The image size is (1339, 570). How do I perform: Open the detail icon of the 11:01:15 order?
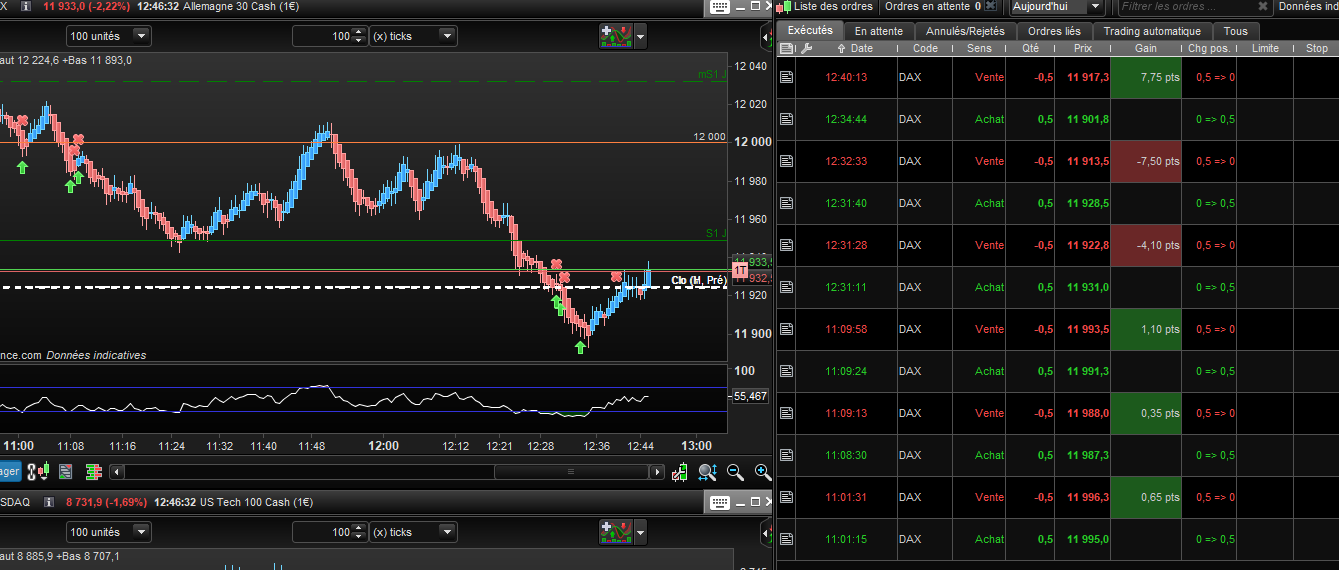click(x=787, y=539)
